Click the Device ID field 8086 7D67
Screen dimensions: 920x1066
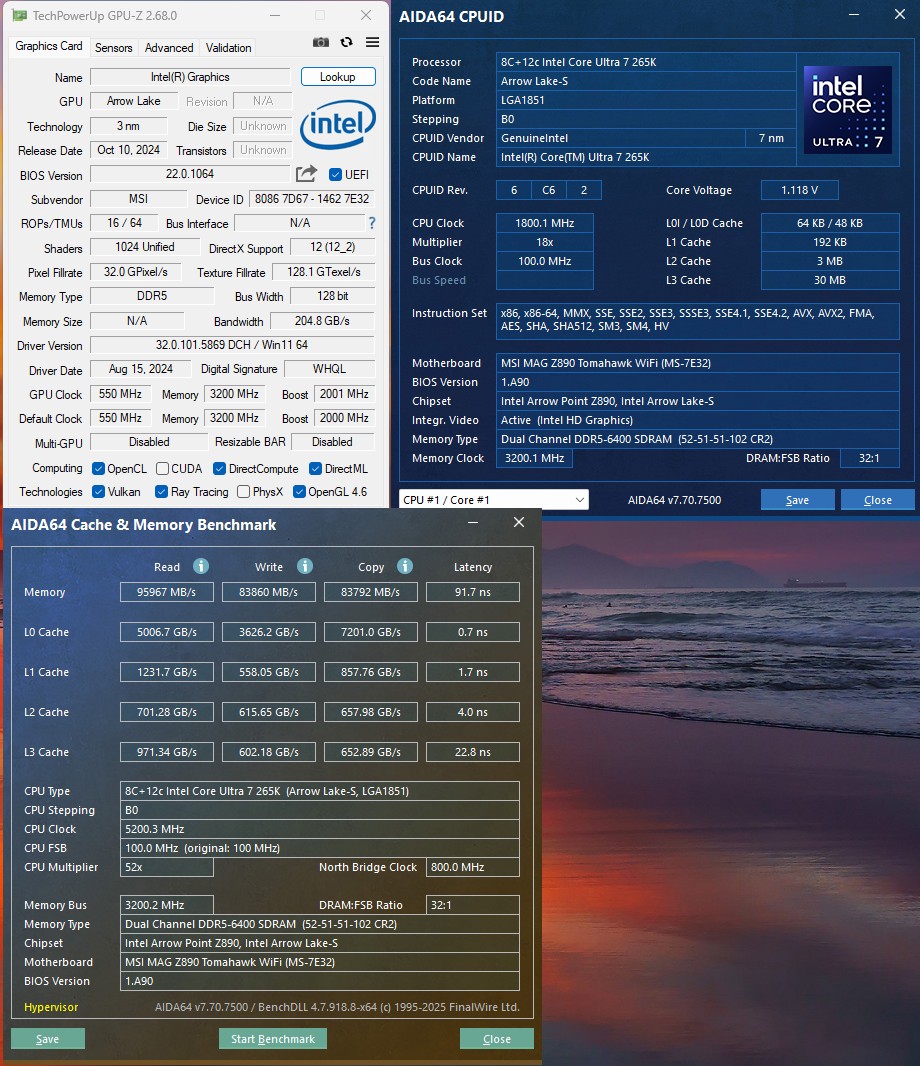tap(312, 199)
